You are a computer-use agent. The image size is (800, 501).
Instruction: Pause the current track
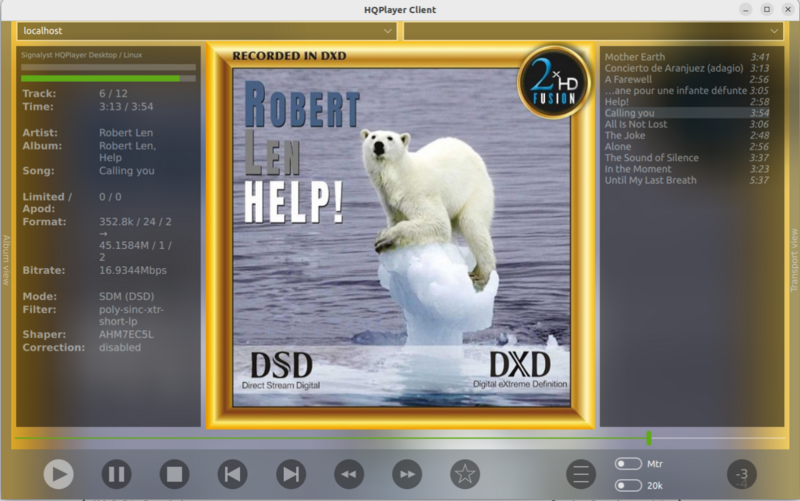[x=116, y=474]
